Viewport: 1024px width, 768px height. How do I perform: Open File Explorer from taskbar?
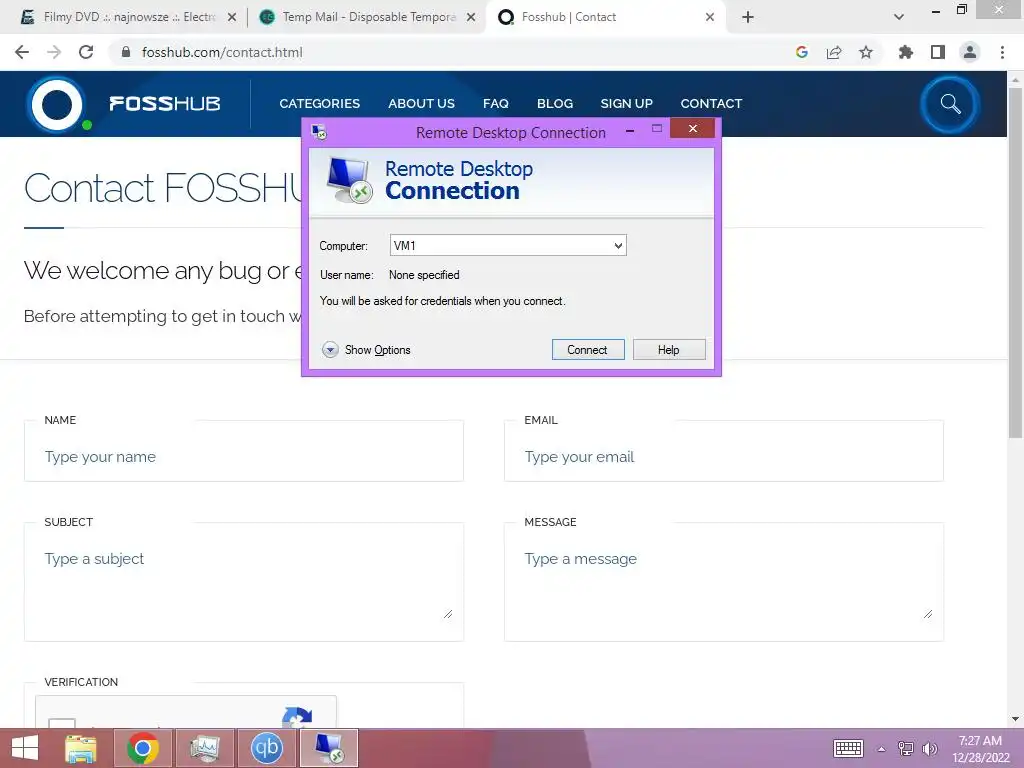81,748
